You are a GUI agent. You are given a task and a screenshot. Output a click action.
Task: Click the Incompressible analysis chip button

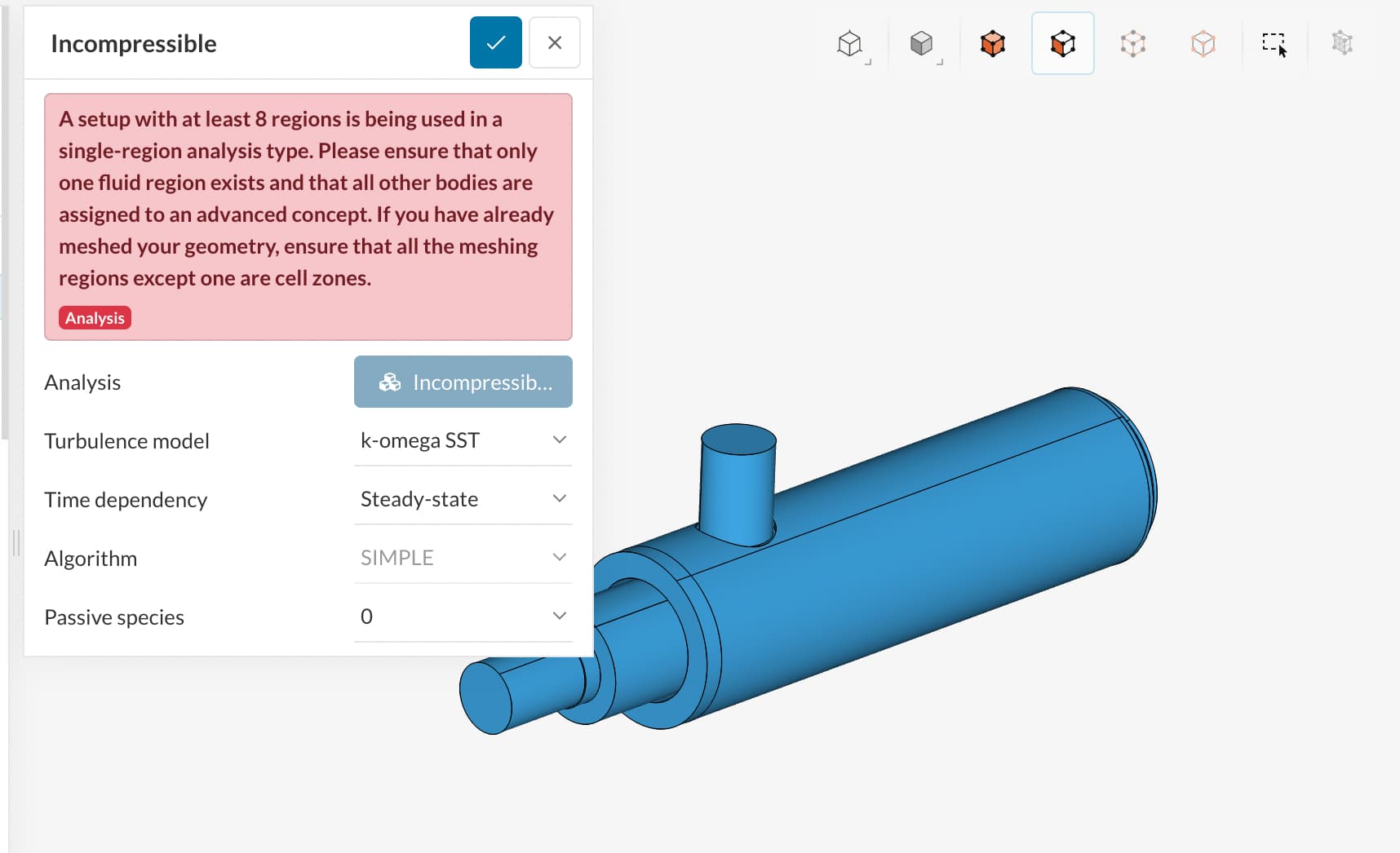(x=463, y=382)
